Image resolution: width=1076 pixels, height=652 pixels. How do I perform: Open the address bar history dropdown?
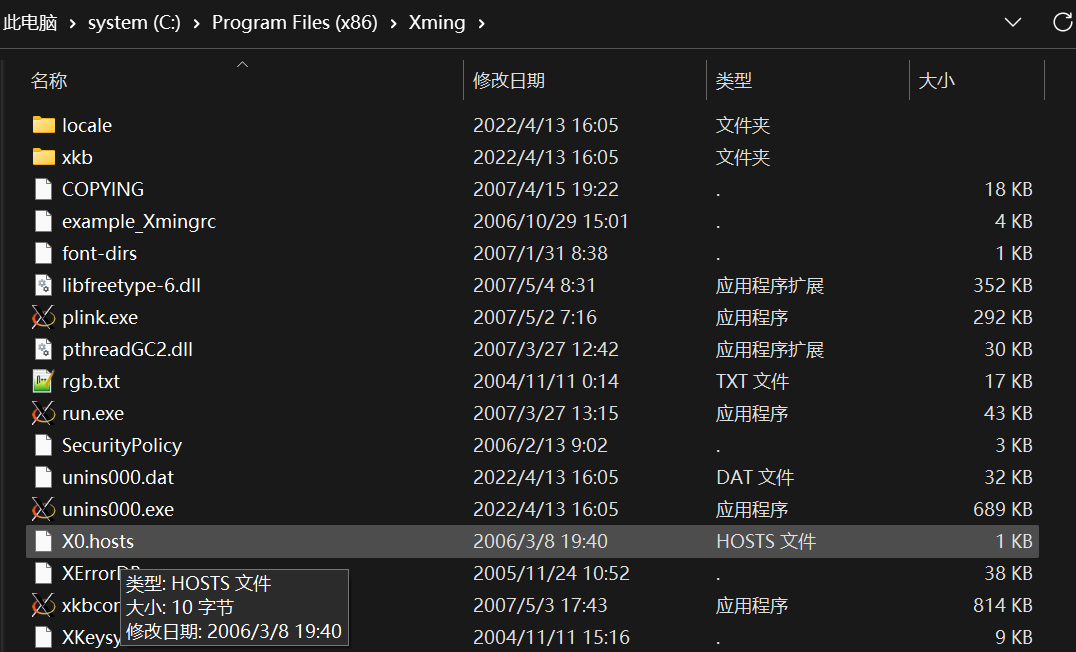click(1013, 23)
